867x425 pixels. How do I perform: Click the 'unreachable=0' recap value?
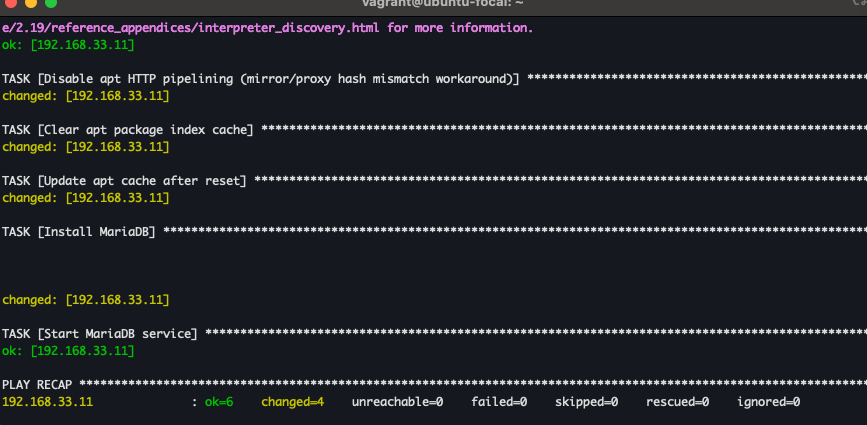398,402
